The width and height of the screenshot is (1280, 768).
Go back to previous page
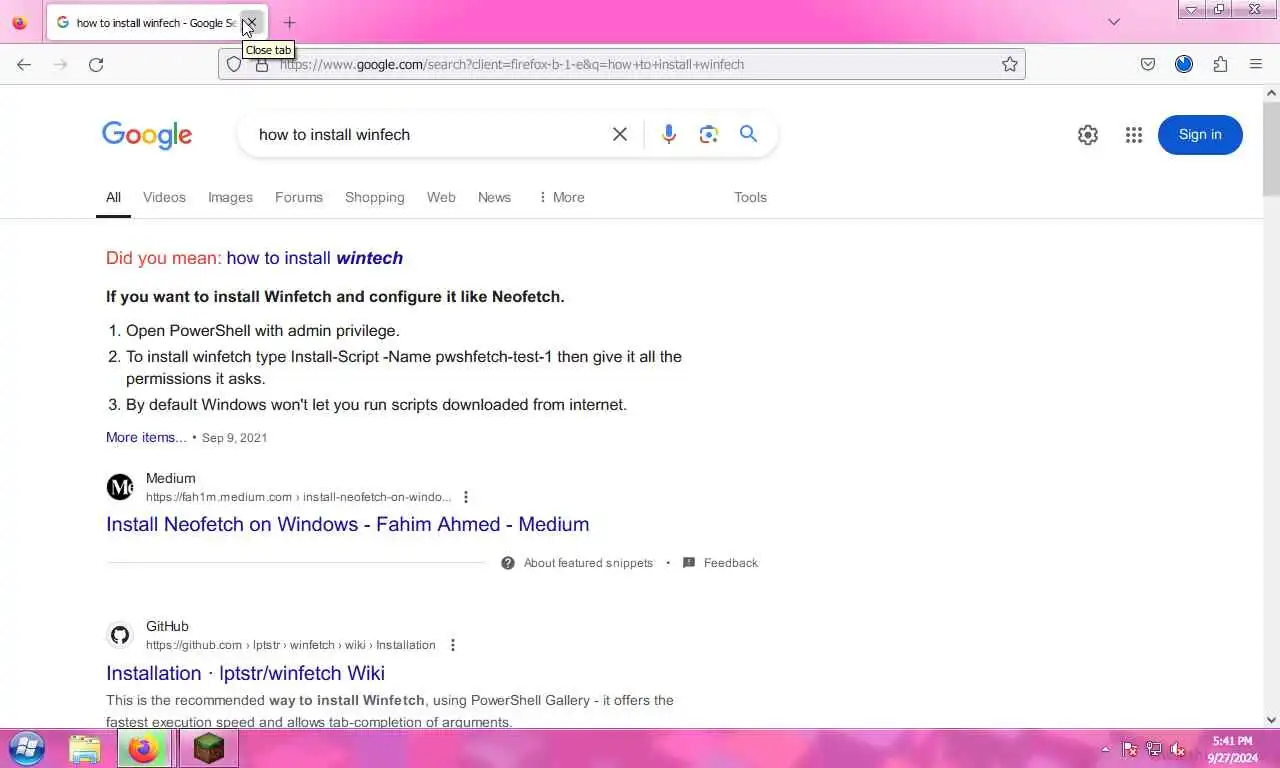(x=24, y=64)
